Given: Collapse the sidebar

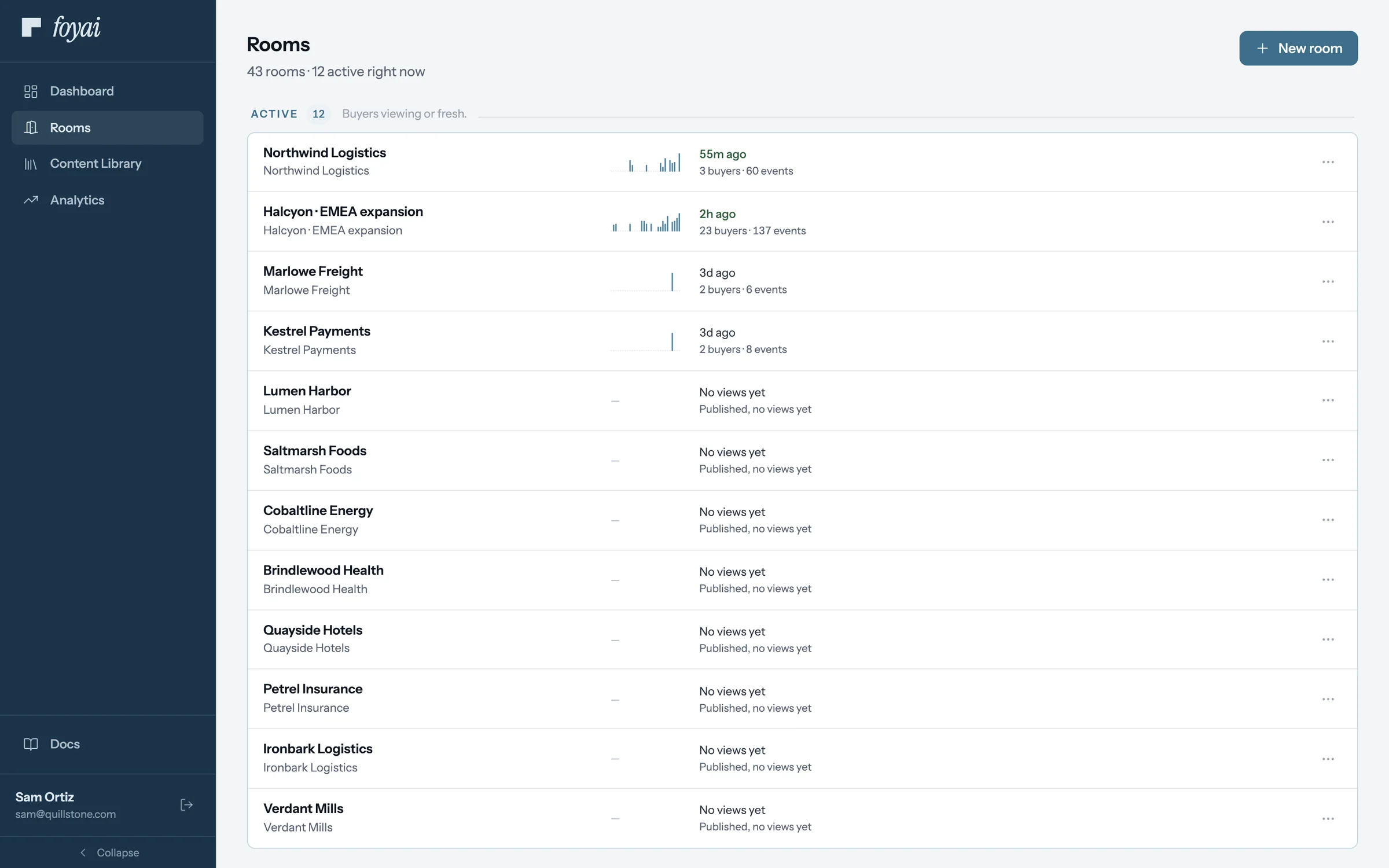Looking at the screenshot, I should (108, 852).
